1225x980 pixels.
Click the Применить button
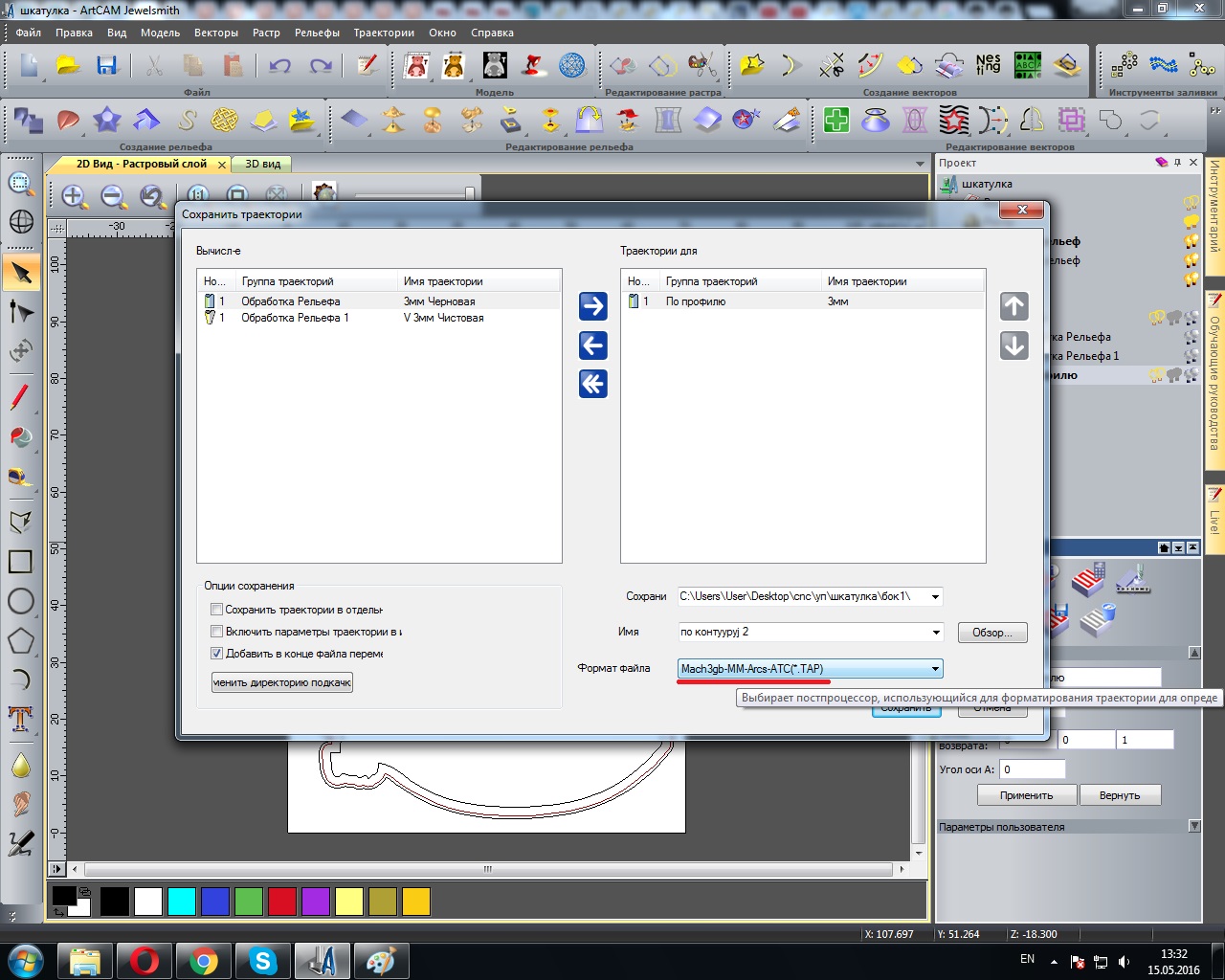(x=1027, y=795)
